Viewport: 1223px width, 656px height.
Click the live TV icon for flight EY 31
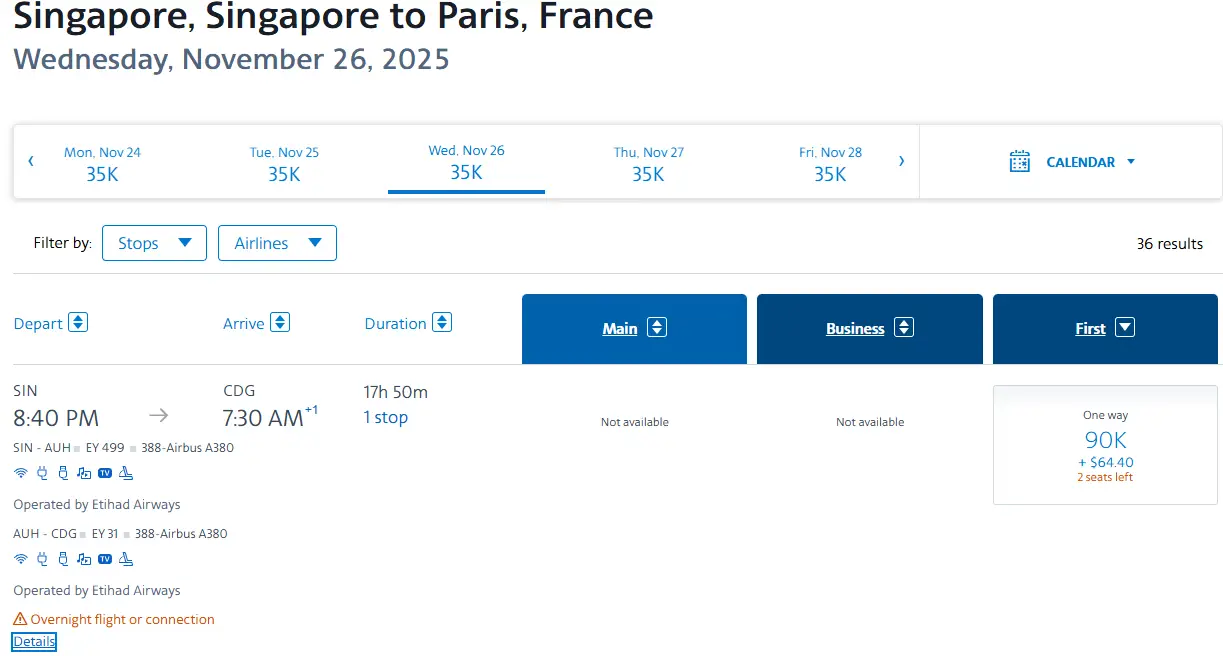[105, 559]
